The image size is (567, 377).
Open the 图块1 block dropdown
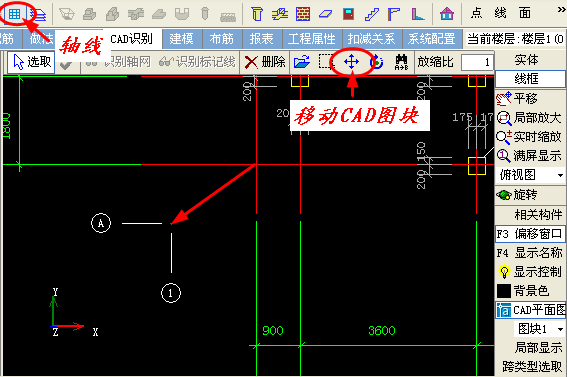tap(560, 329)
